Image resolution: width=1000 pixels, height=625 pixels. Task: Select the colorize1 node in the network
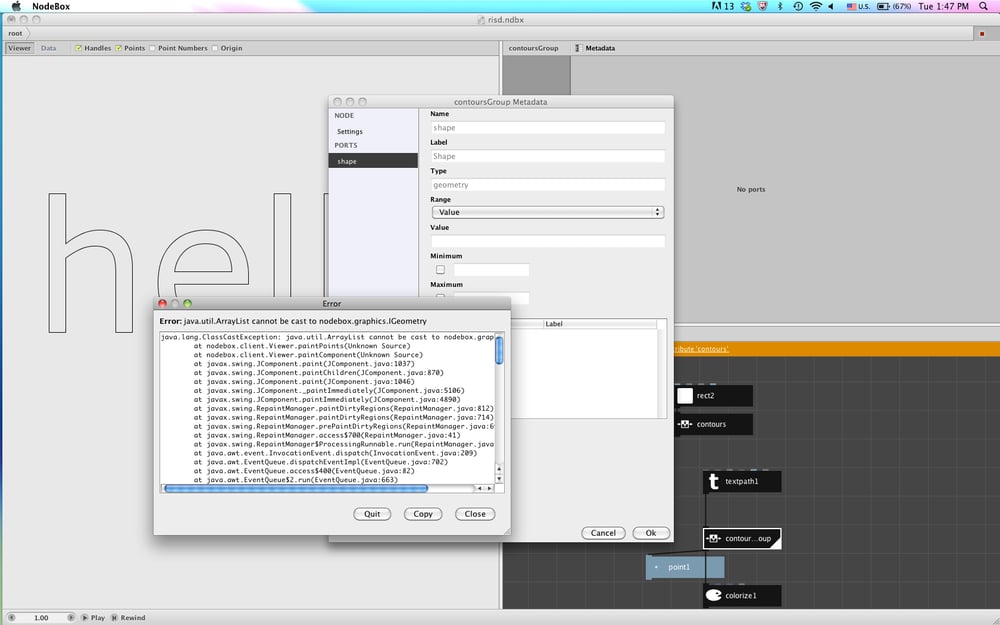pos(742,596)
